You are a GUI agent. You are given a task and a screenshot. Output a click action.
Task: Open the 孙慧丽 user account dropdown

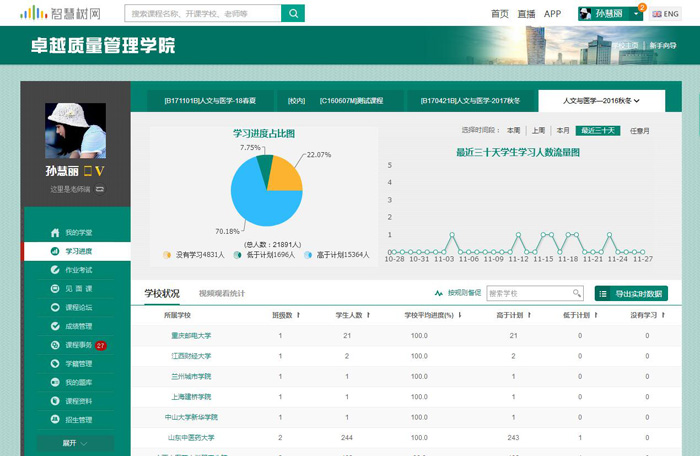(x=611, y=14)
